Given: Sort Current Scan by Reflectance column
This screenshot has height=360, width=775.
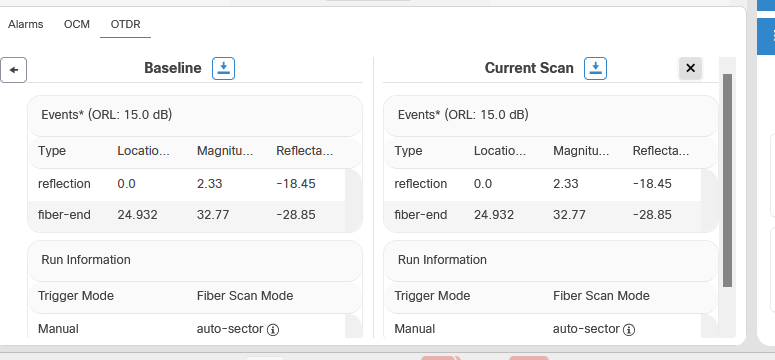Looking at the screenshot, I should 661,151.
